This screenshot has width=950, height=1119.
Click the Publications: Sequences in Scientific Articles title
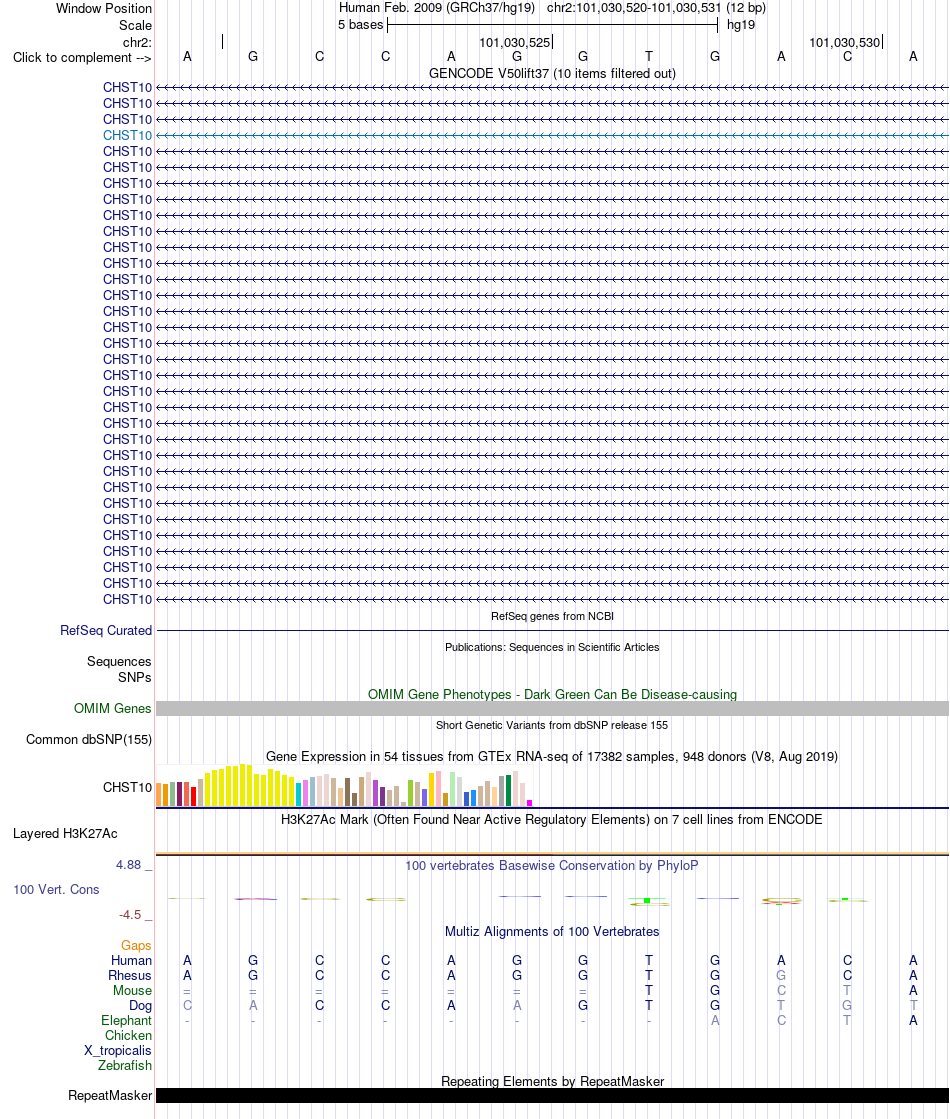tap(552, 647)
